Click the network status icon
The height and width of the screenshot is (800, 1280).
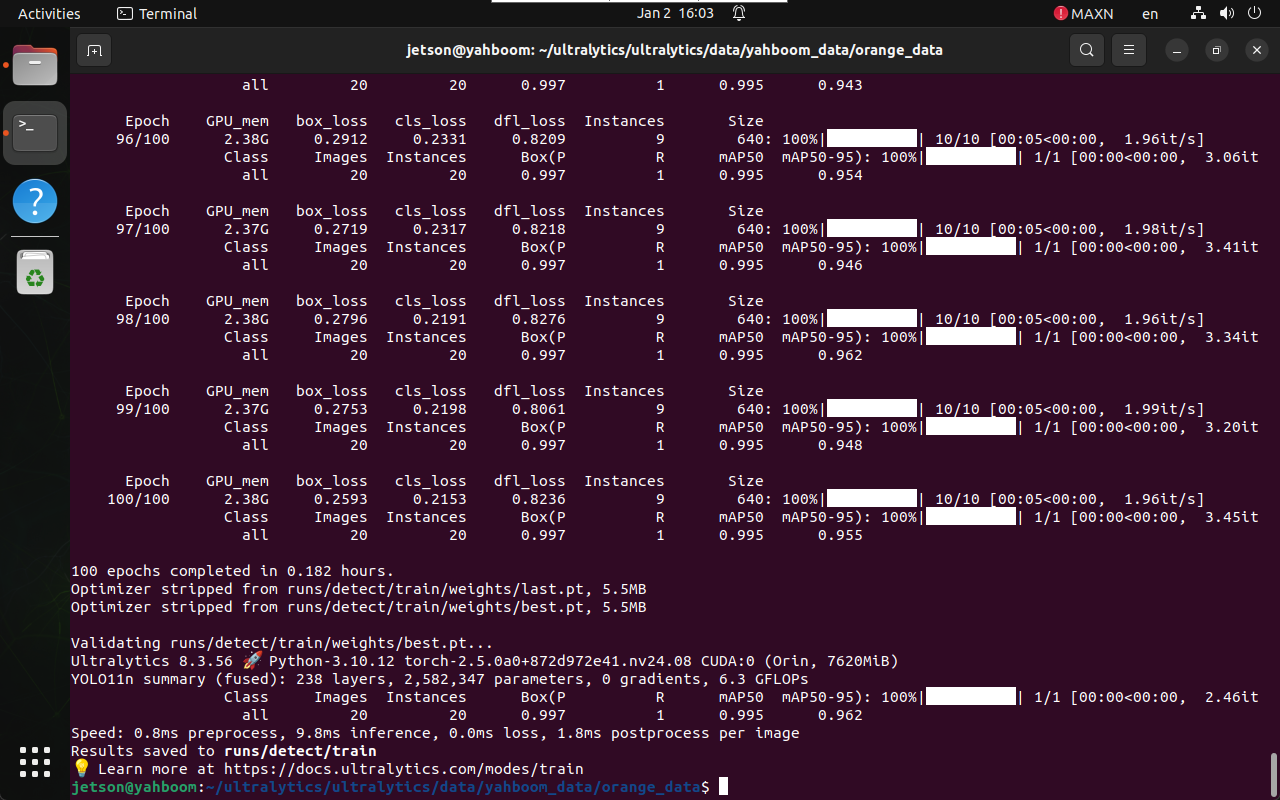pos(1199,14)
